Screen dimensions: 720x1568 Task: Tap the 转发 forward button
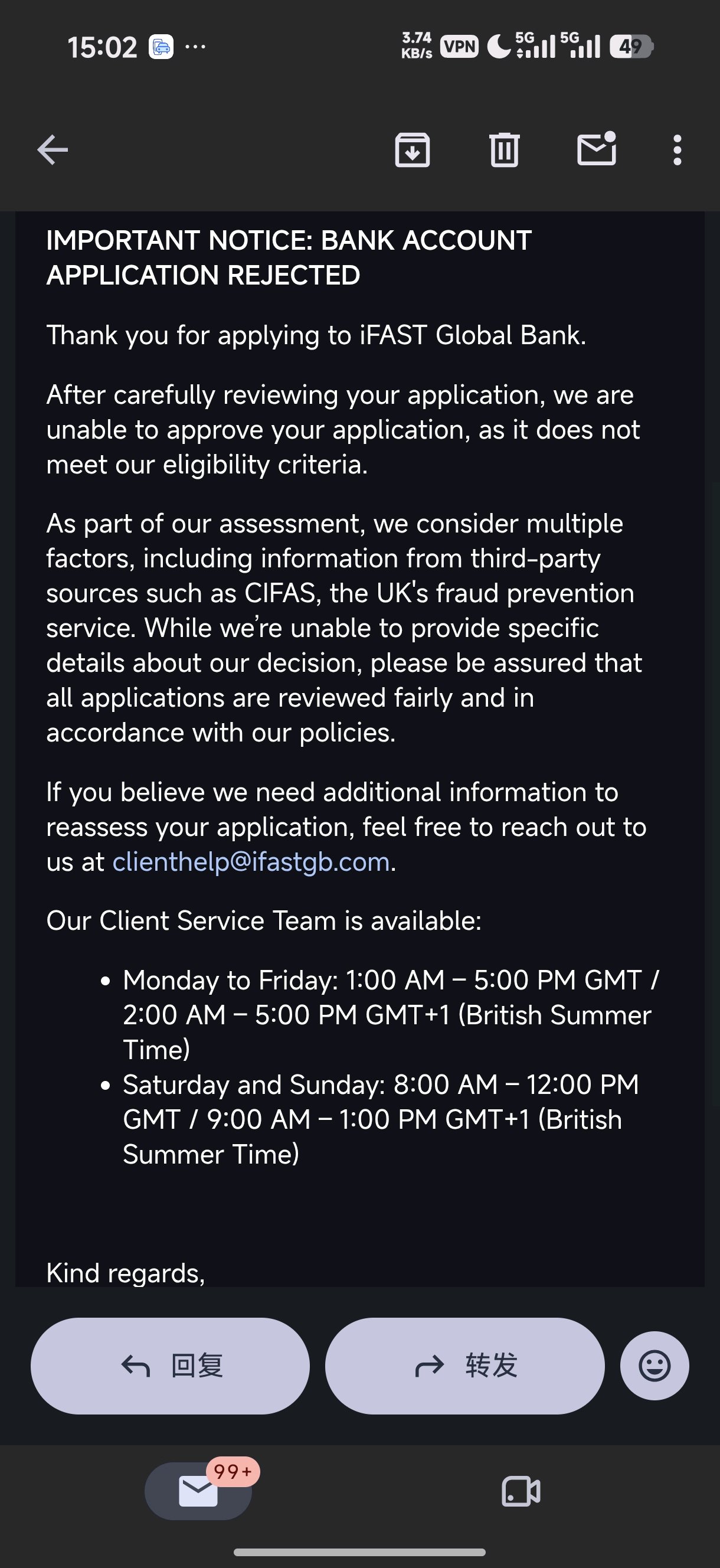pyautogui.click(x=464, y=1366)
